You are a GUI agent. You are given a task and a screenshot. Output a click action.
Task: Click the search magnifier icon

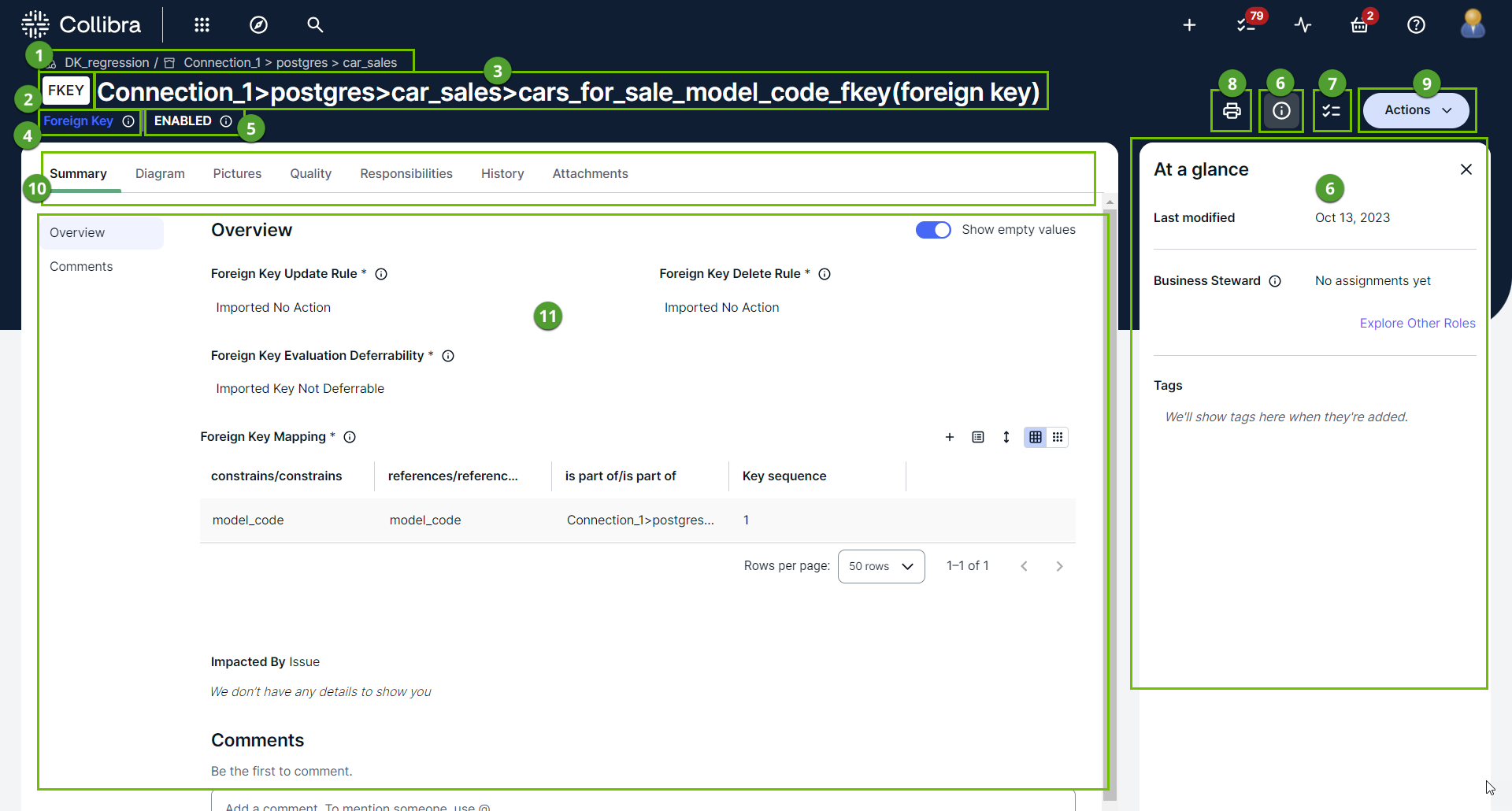point(315,25)
